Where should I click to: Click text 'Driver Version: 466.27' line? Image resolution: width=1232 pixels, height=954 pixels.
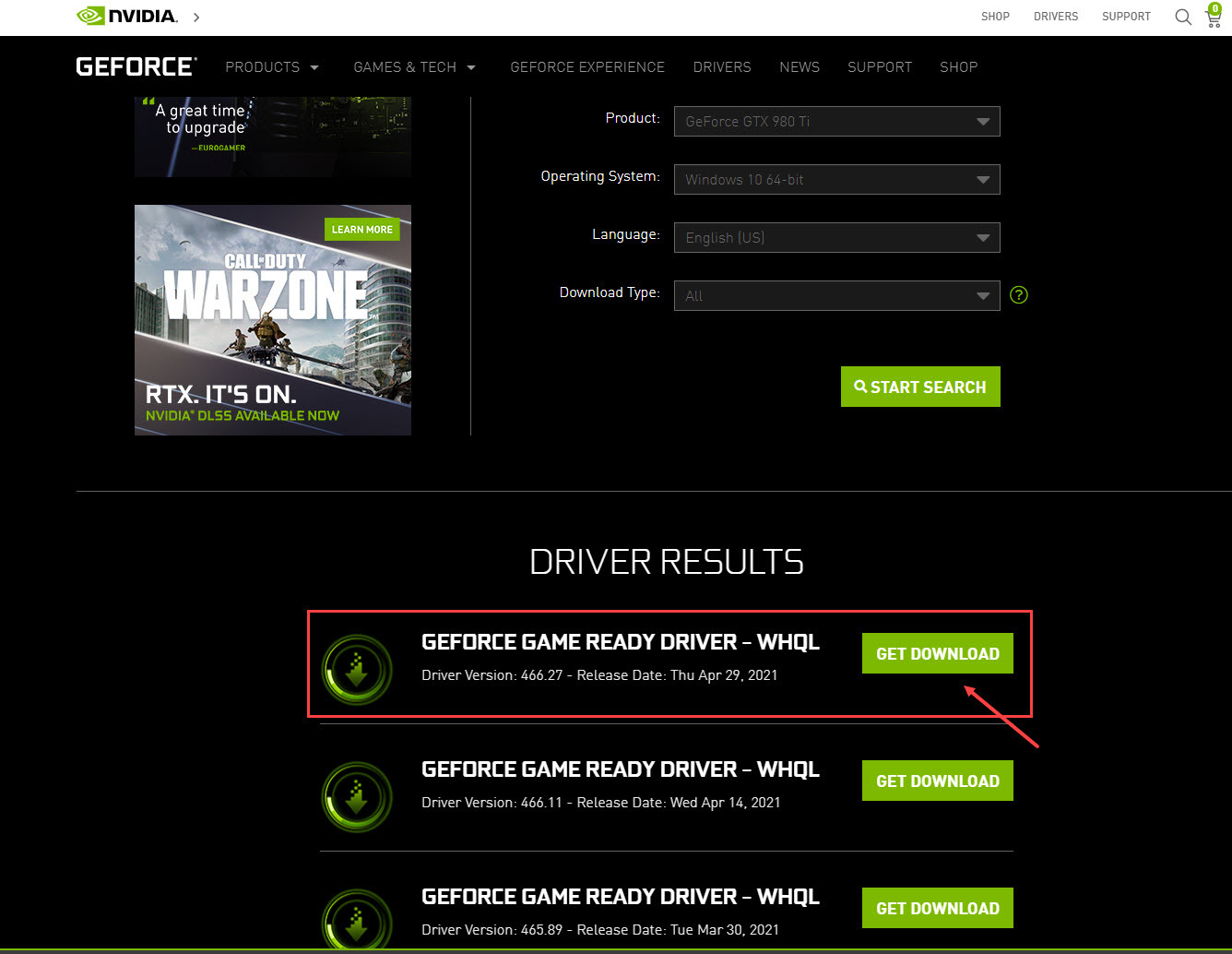[599, 675]
